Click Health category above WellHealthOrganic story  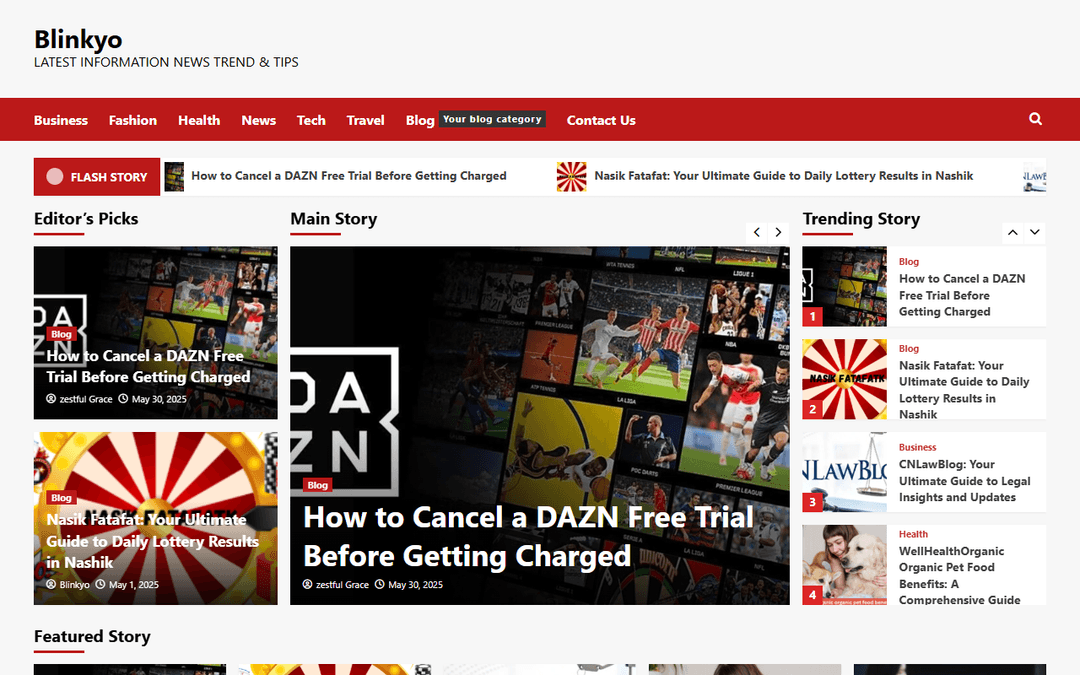[x=913, y=534]
